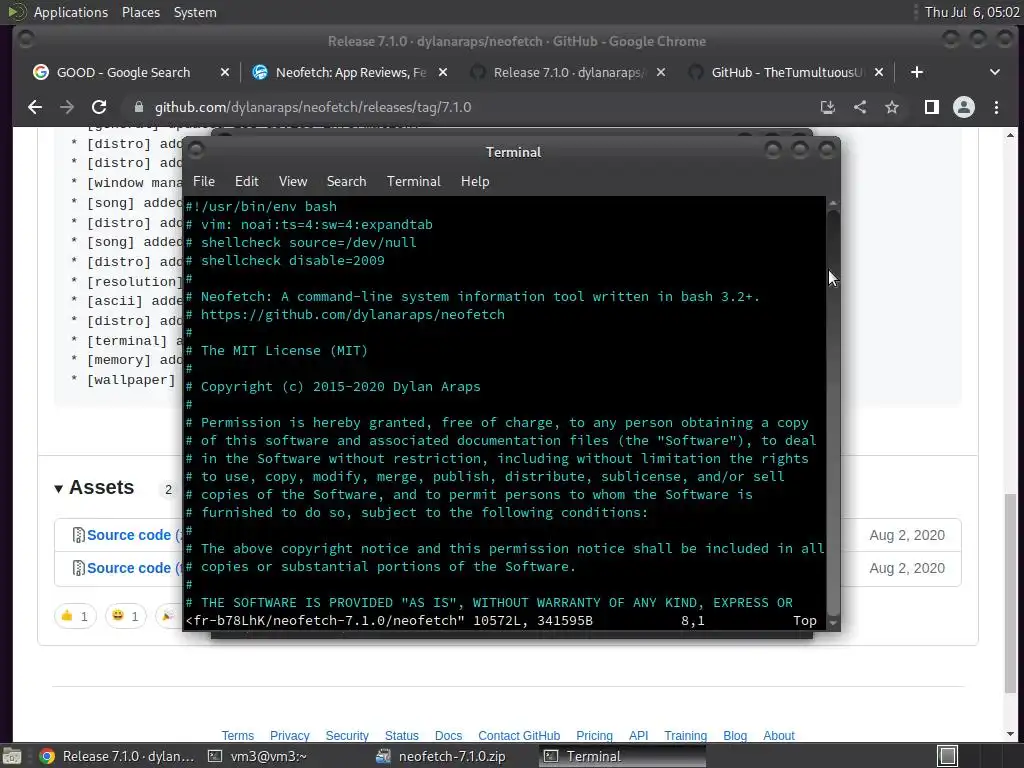Viewport: 1024px width, 768px height.
Task: Switch to GOOD - Google Search tab
Action: click(123, 72)
